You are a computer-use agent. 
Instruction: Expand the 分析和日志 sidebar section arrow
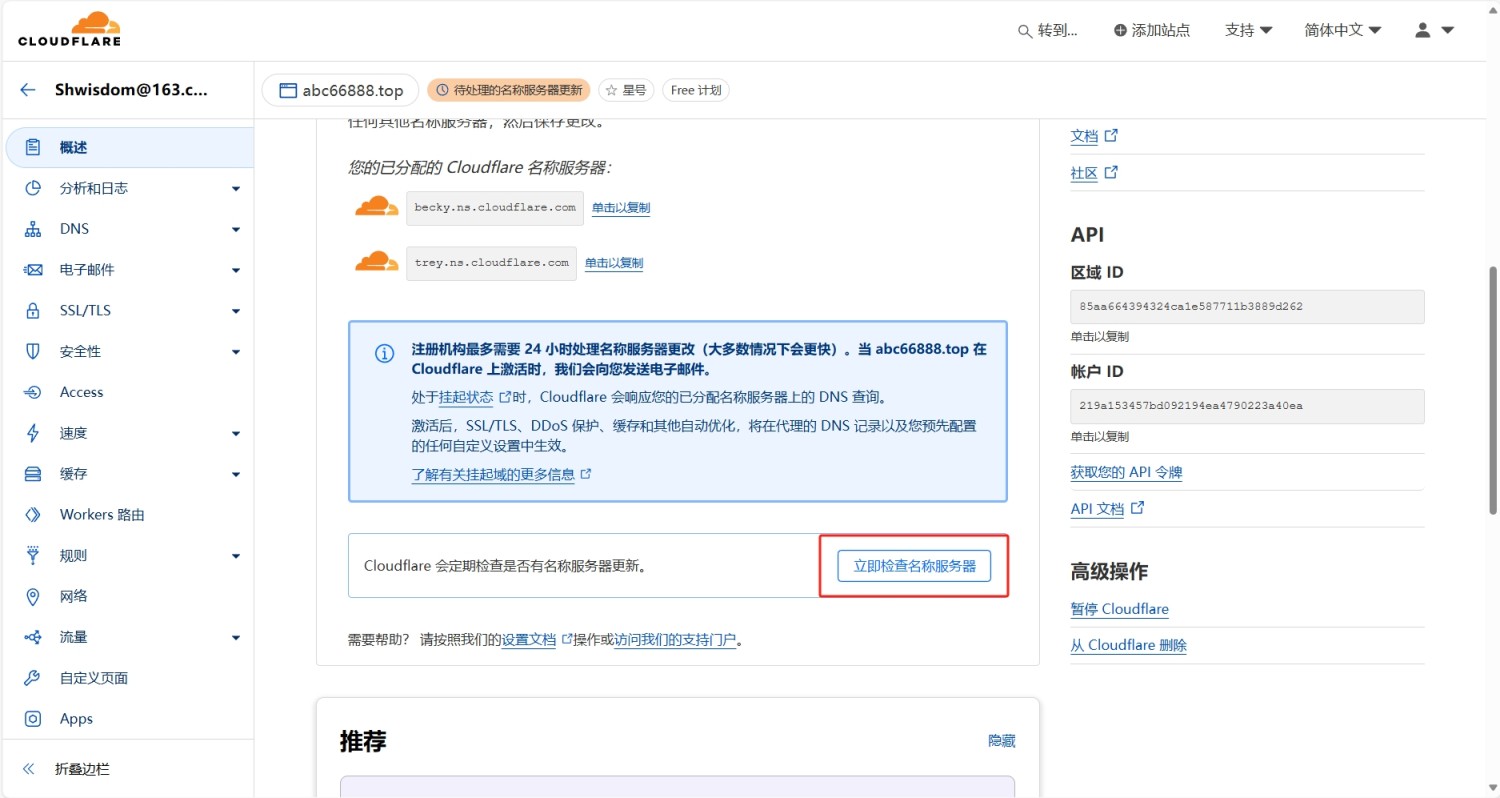236,189
